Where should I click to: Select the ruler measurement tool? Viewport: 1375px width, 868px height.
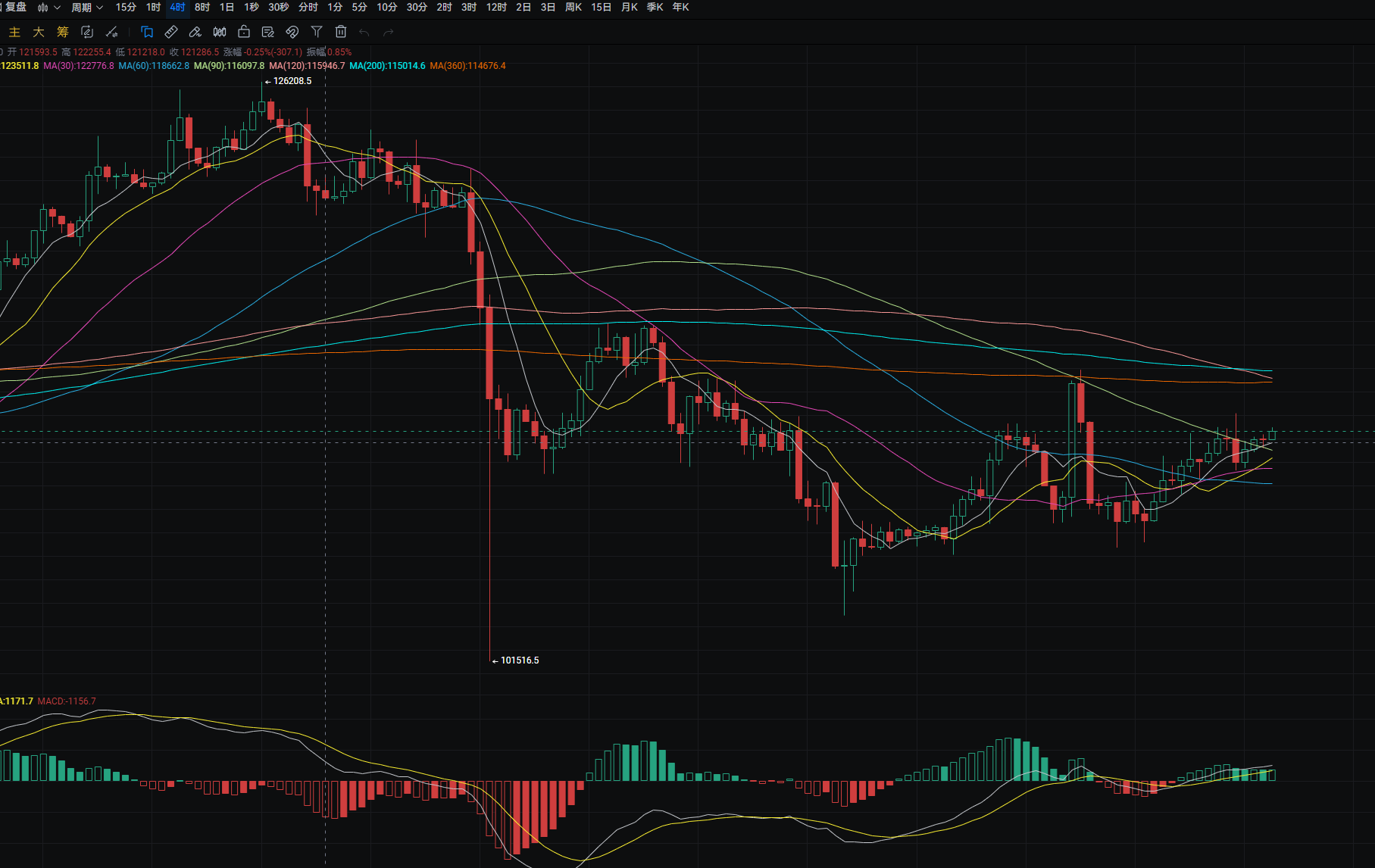pos(171,32)
